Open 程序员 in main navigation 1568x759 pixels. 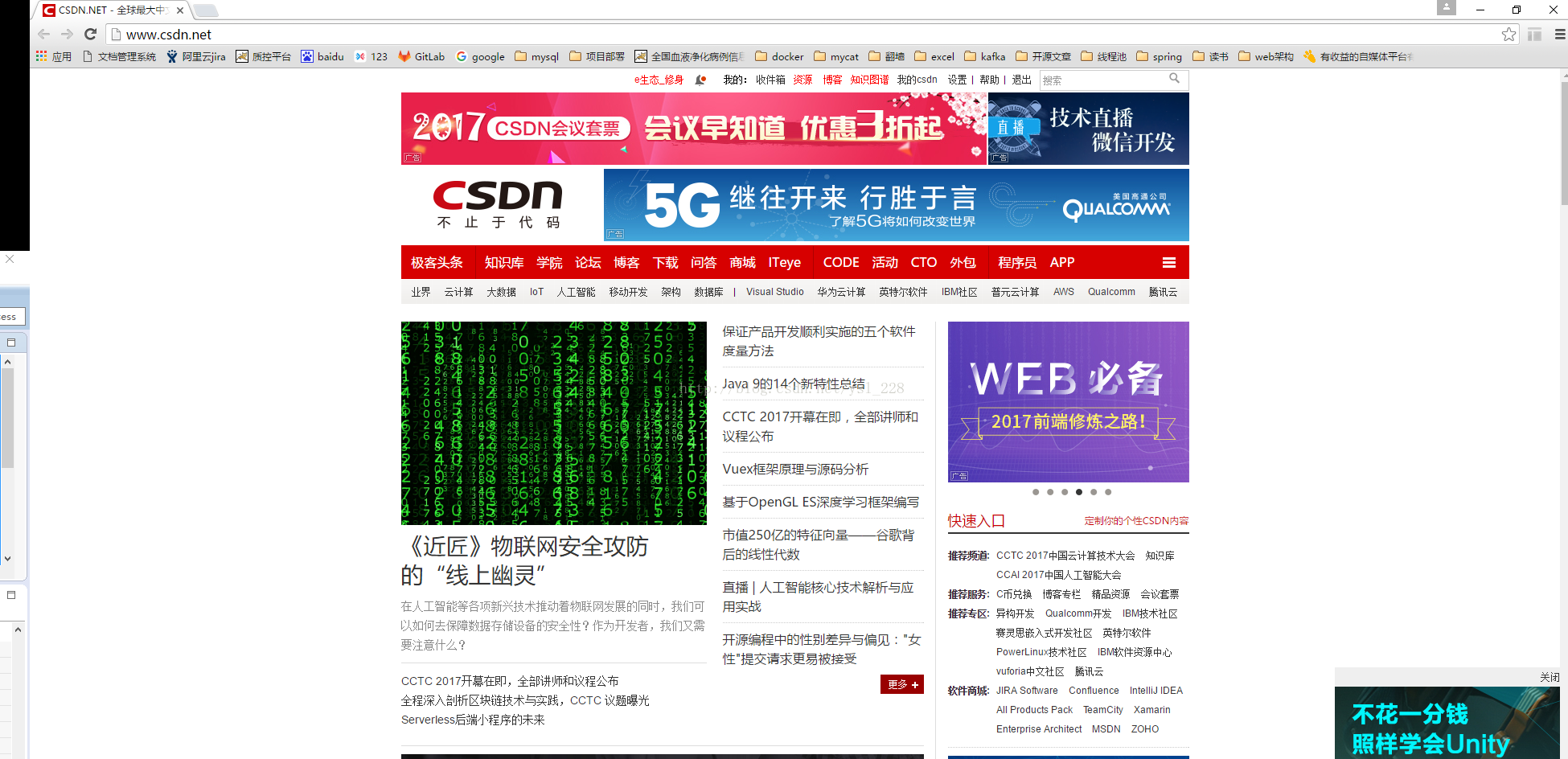tap(1017, 263)
